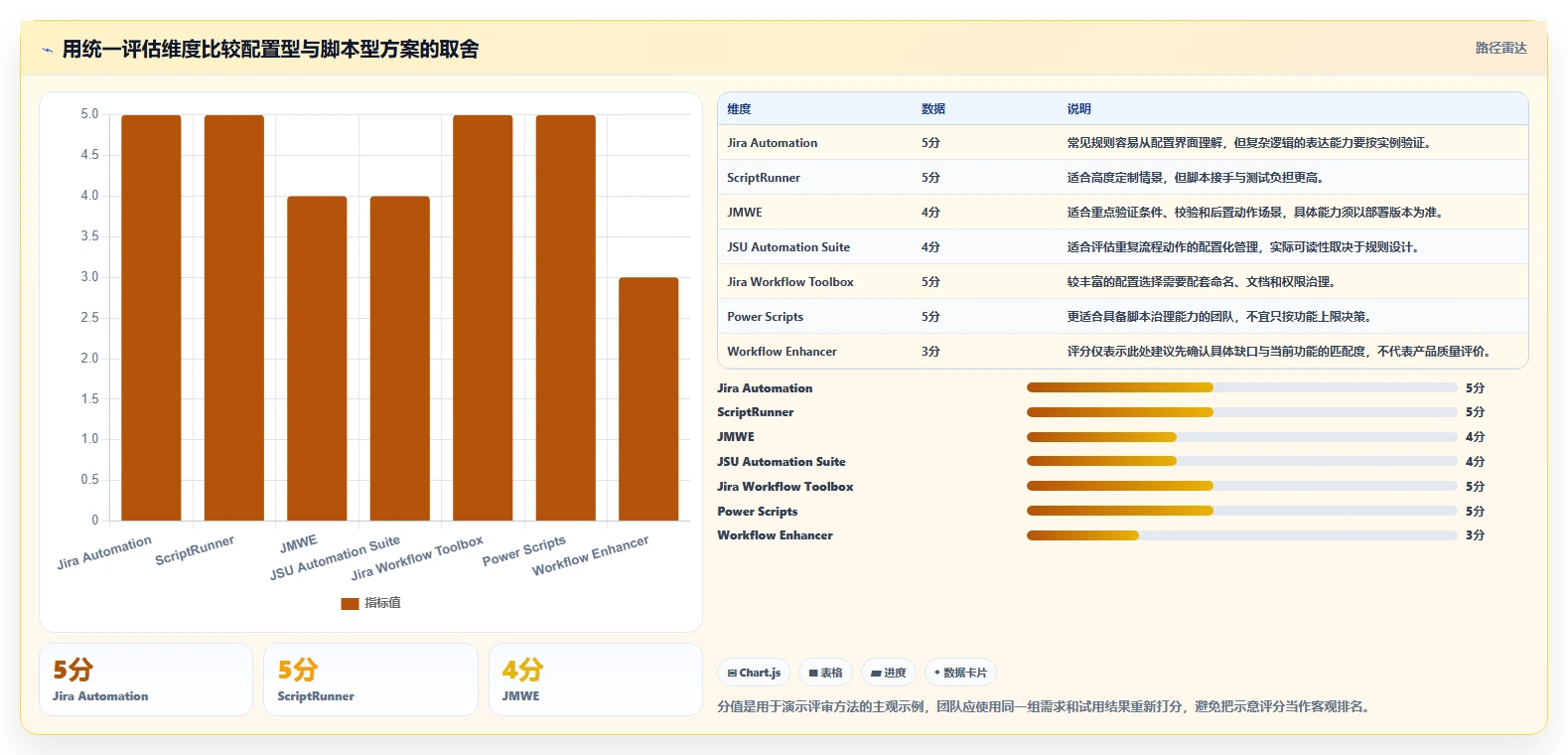Click the JMWE progress bar

[1241, 437]
